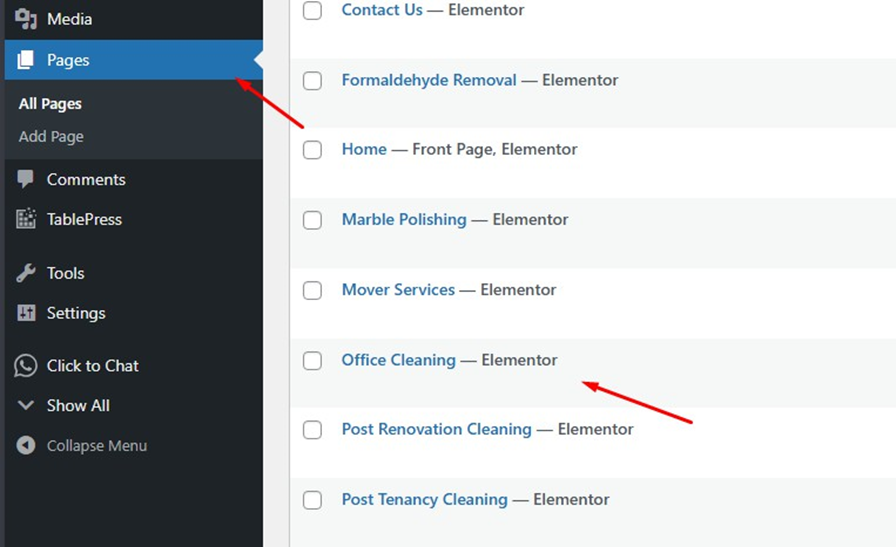Check the Post Tenancy Cleaning checkbox

[x=313, y=500]
